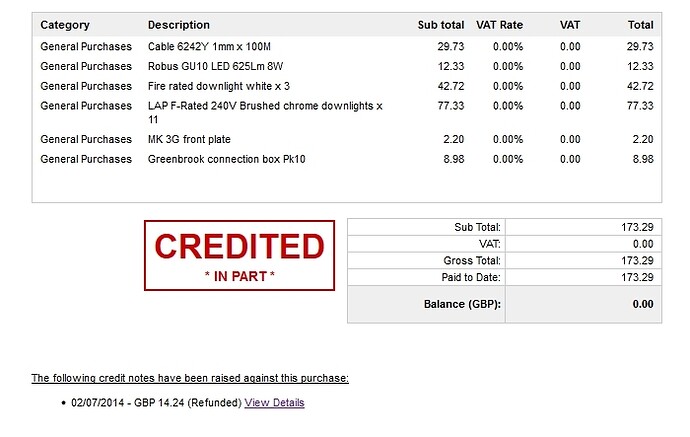Click the Category column header
This screenshot has height=437, width=690.
point(65,25)
